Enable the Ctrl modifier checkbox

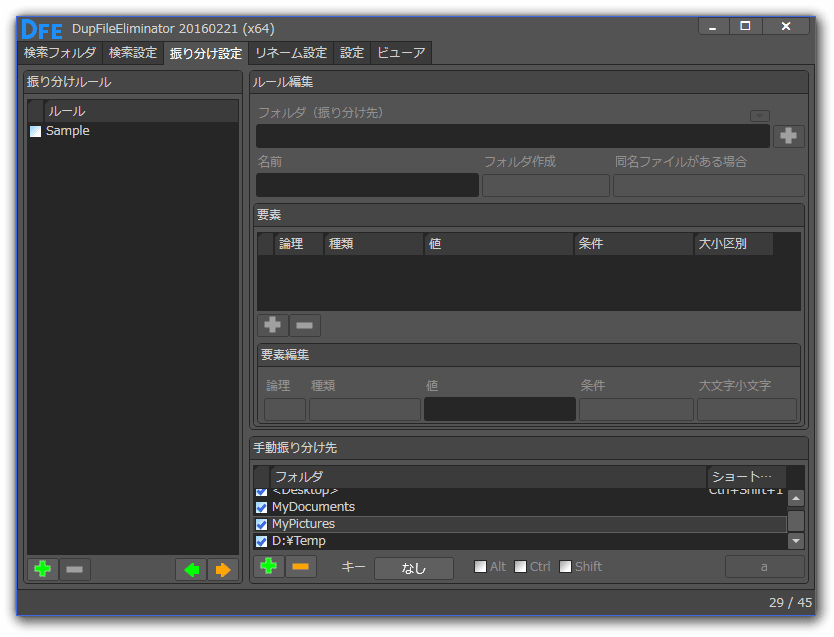pos(520,567)
